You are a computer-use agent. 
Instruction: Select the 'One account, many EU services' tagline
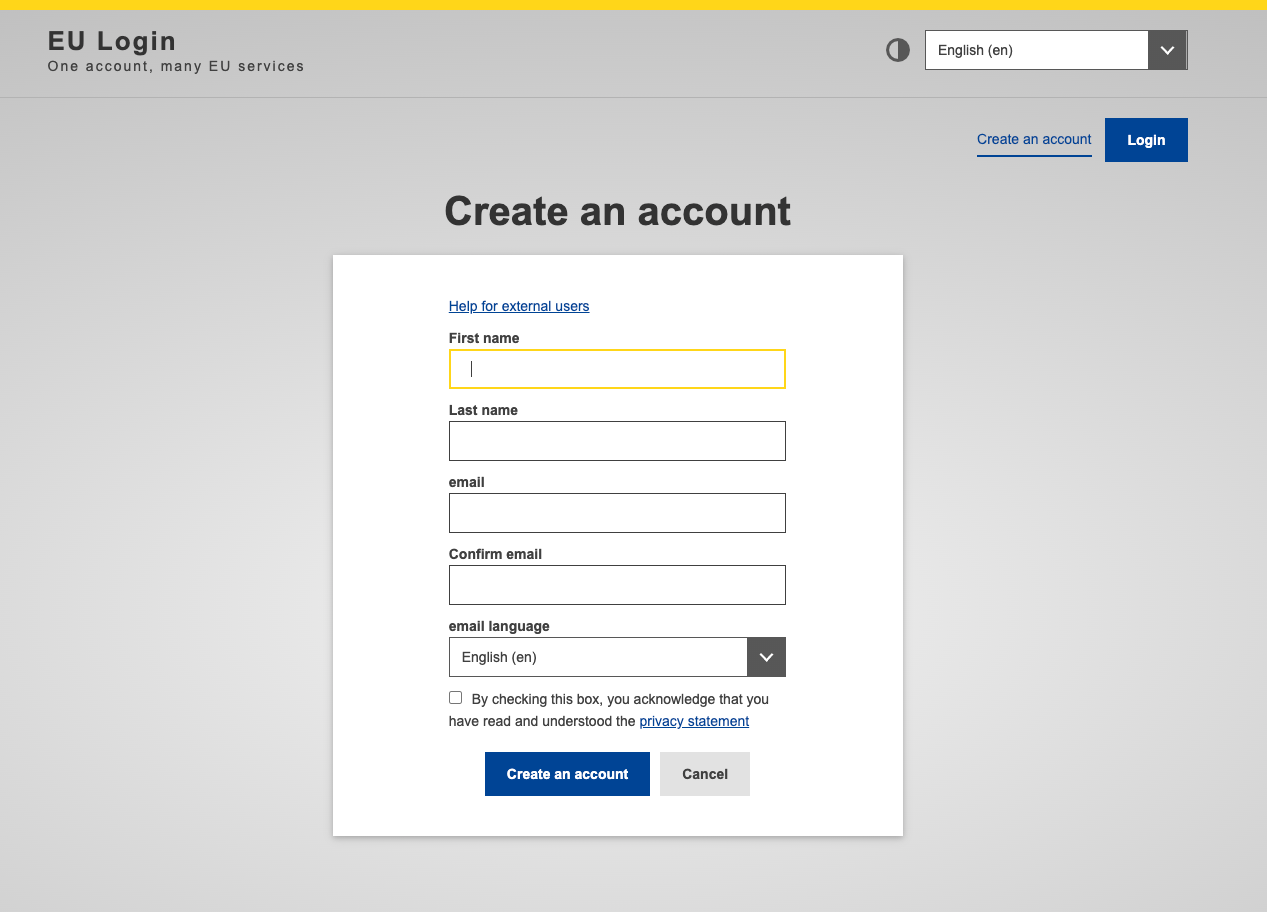tap(176, 66)
